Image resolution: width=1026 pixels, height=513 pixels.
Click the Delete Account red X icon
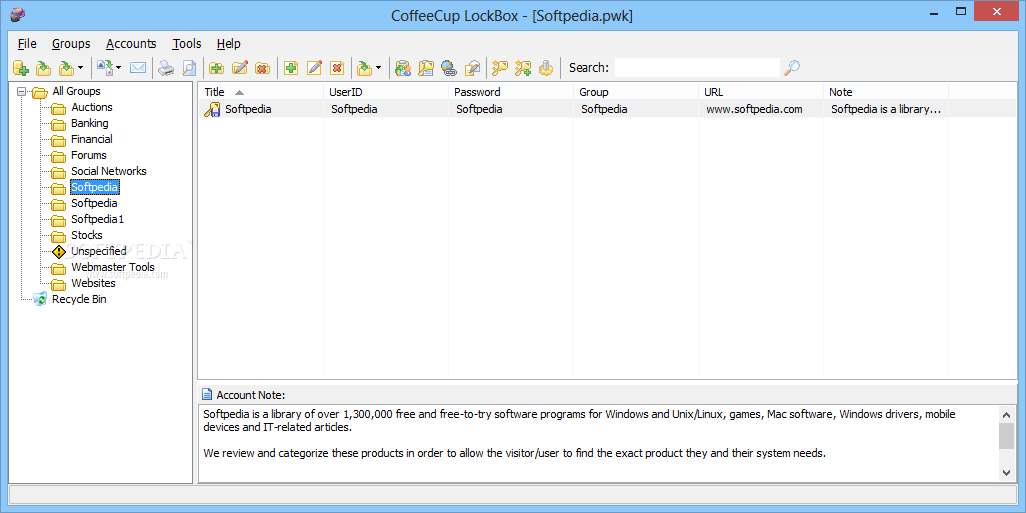click(x=337, y=67)
